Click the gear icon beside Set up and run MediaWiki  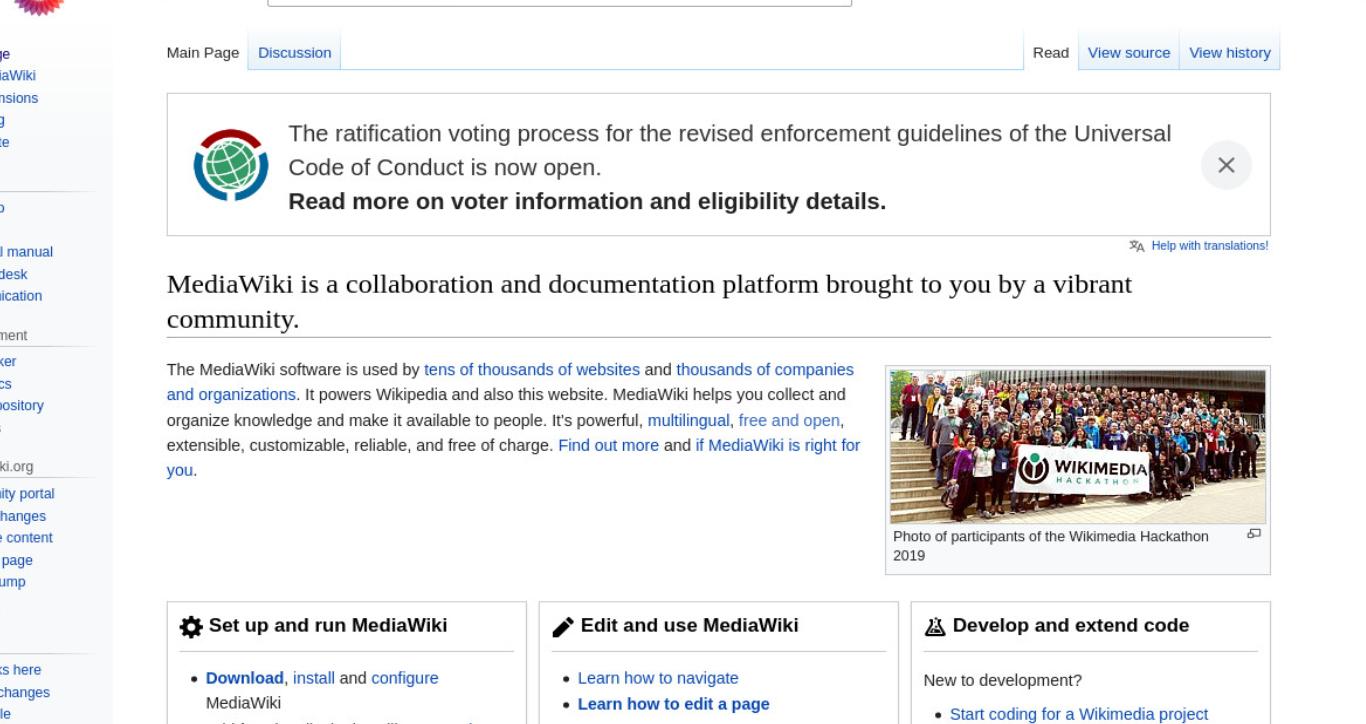pyautogui.click(x=191, y=627)
